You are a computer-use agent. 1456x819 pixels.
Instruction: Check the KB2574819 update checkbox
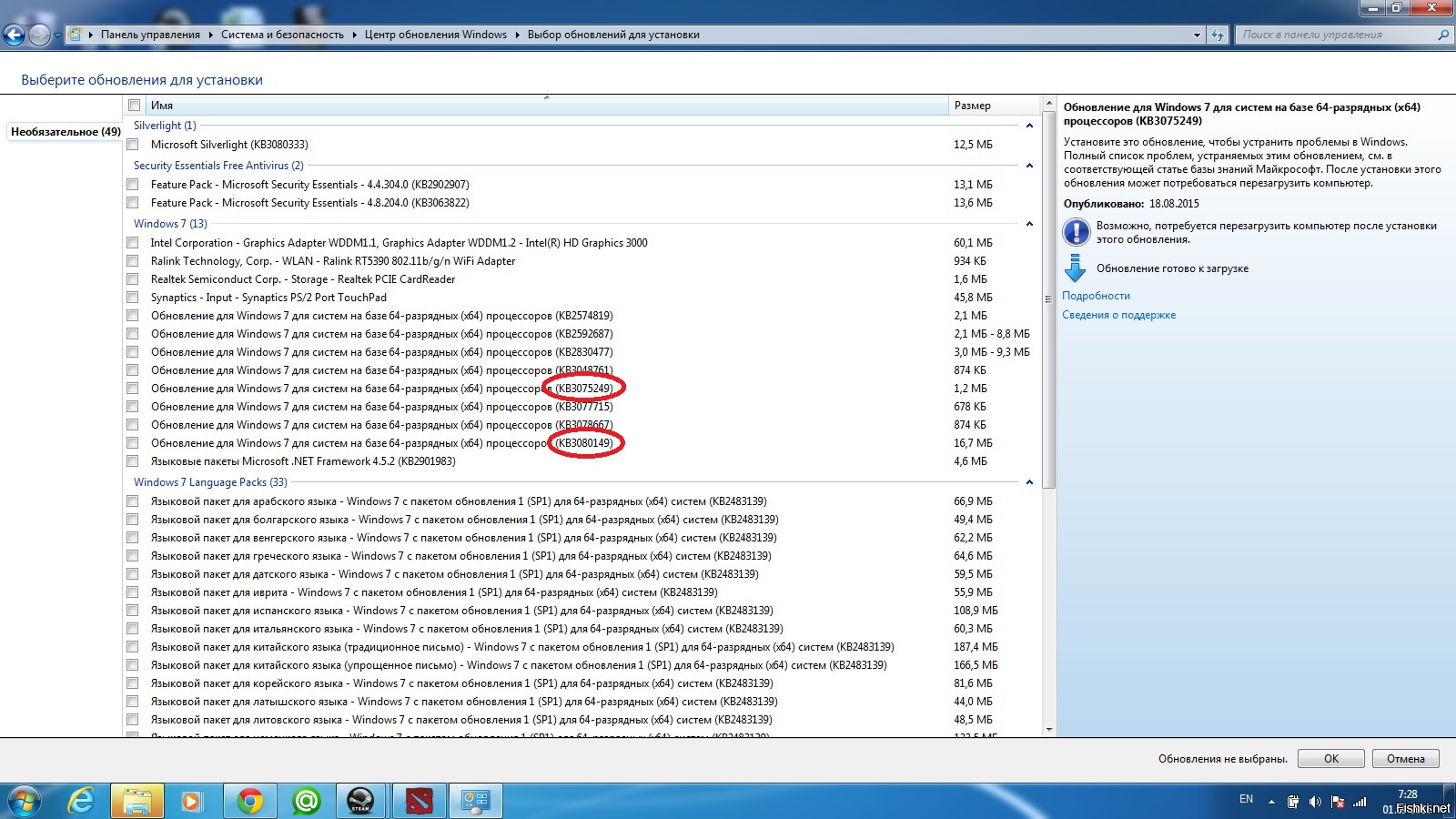(x=133, y=316)
